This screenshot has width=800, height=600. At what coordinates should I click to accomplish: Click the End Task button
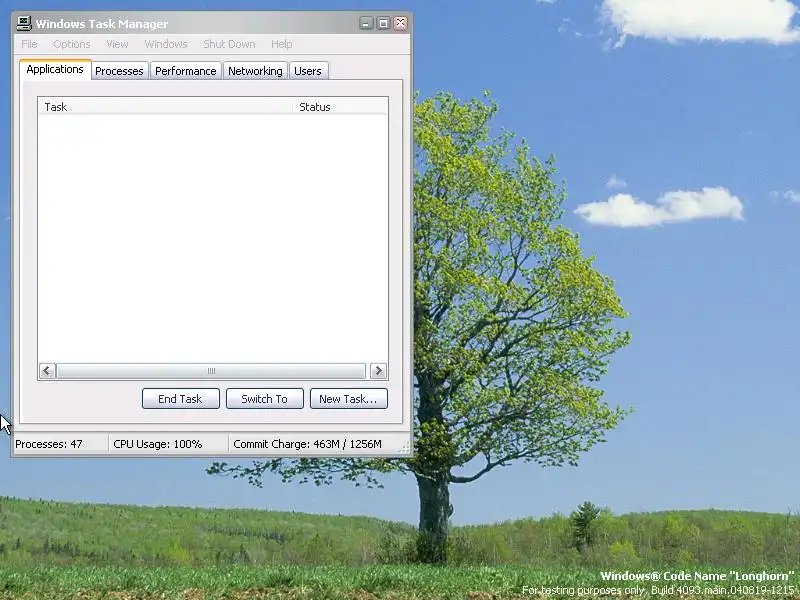(181, 398)
